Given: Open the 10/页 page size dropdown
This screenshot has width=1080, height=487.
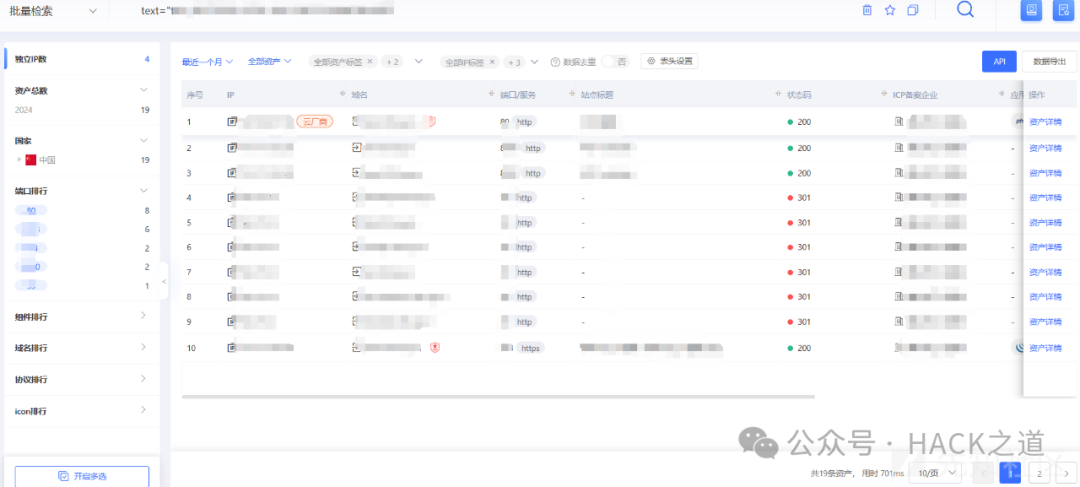Looking at the screenshot, I should [x=937, y=473].
